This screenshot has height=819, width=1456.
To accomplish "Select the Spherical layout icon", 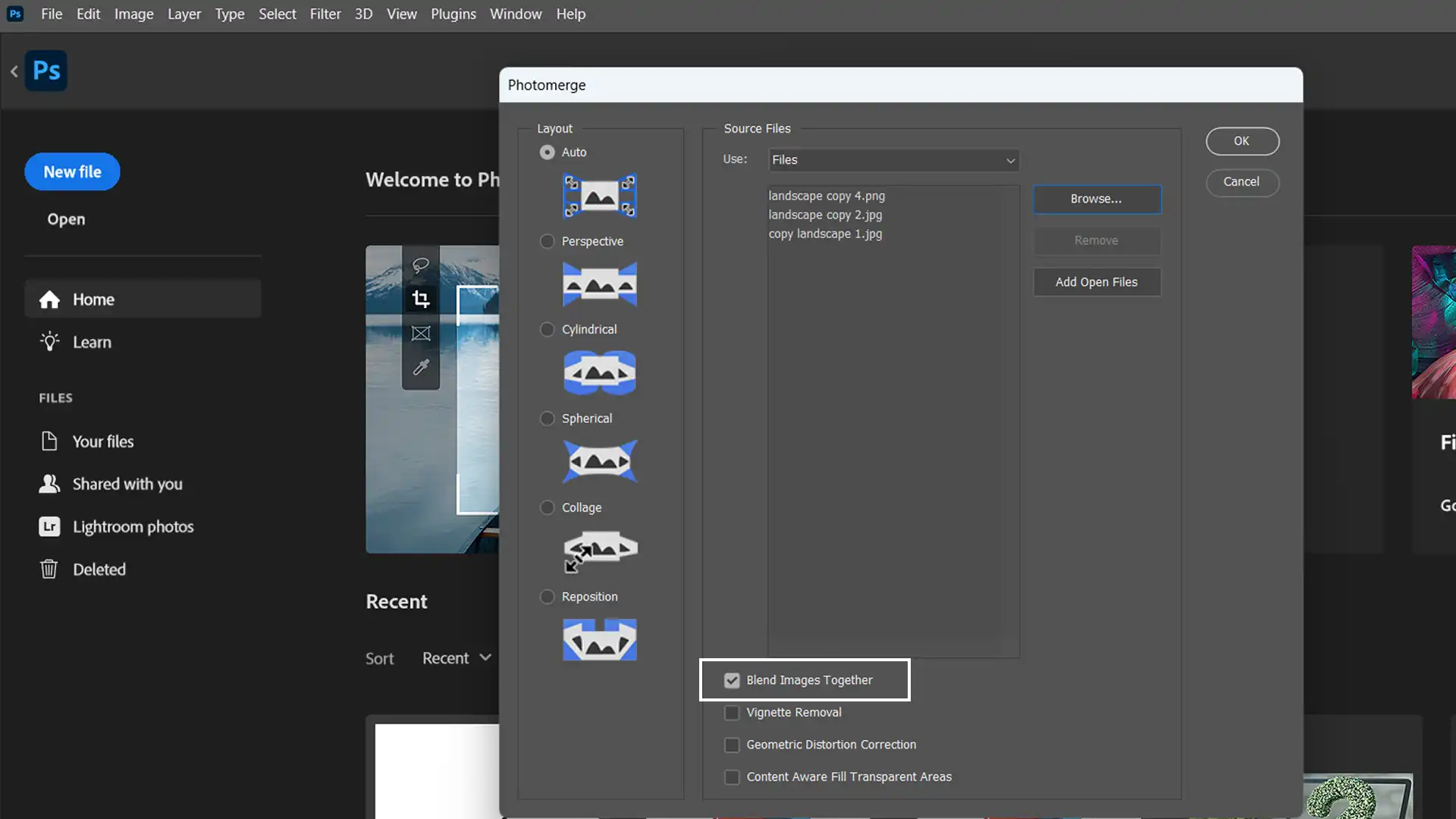I will (598, 460).
